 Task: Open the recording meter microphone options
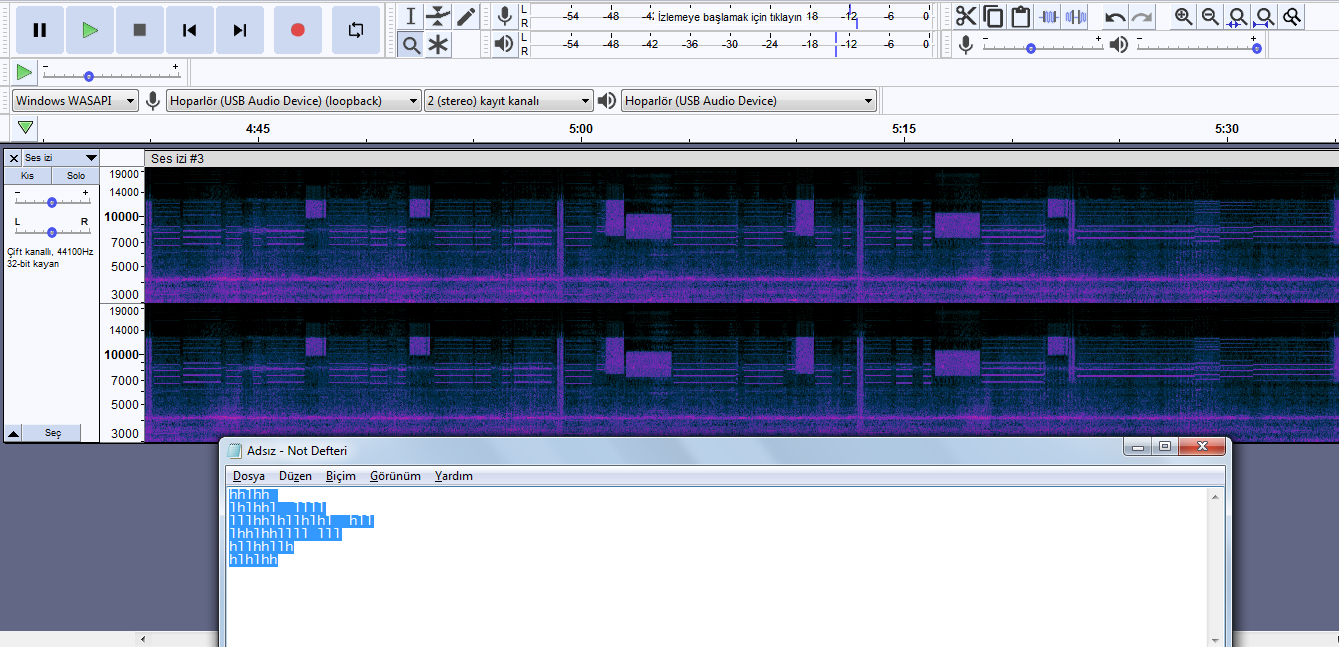[x=505, y=16]
